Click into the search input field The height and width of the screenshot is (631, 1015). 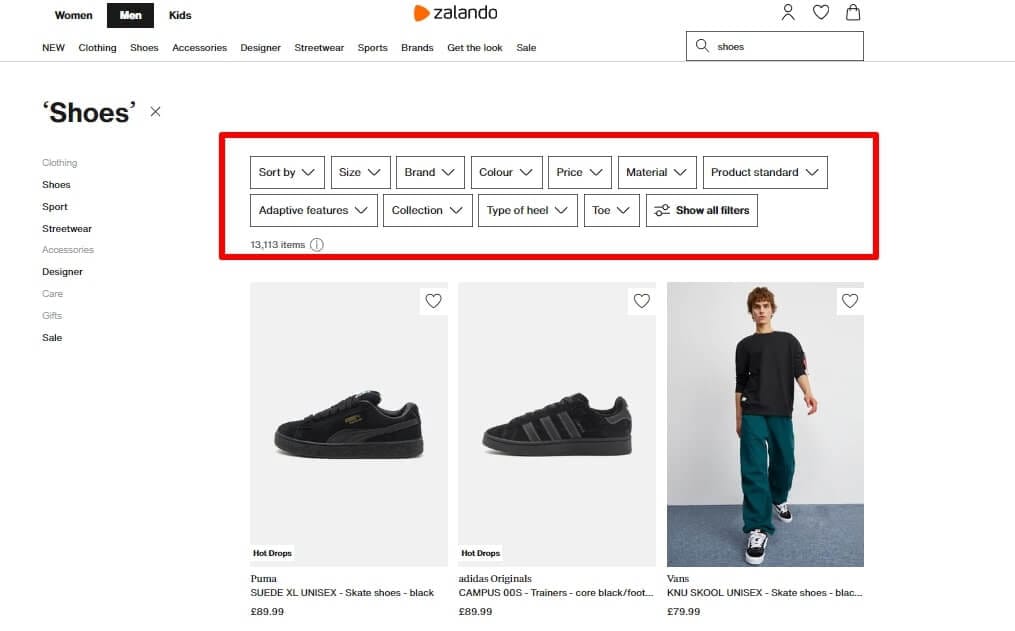click(x=785, y=47)
